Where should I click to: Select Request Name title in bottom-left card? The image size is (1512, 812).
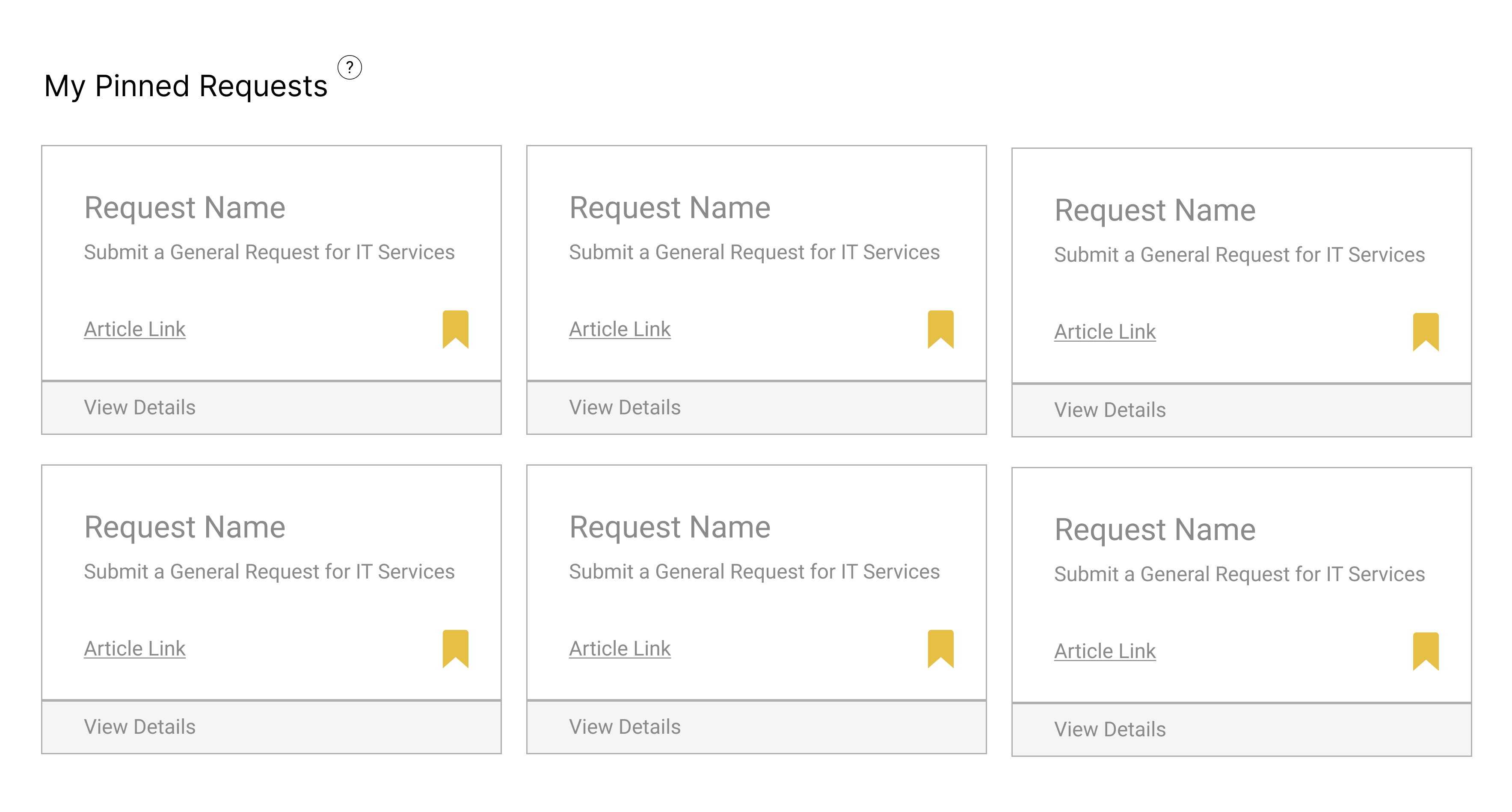(x=184, y=528)
